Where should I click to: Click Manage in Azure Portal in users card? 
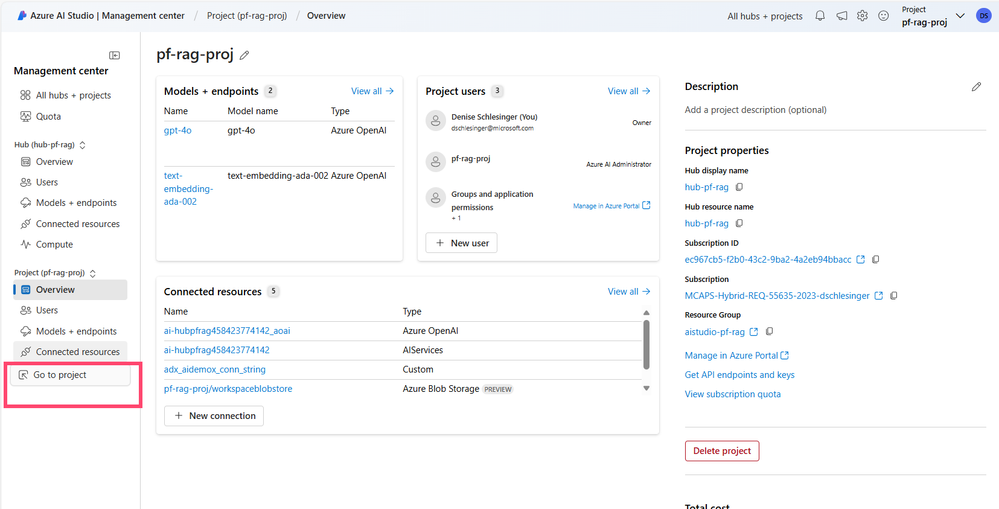coord(612,206)
